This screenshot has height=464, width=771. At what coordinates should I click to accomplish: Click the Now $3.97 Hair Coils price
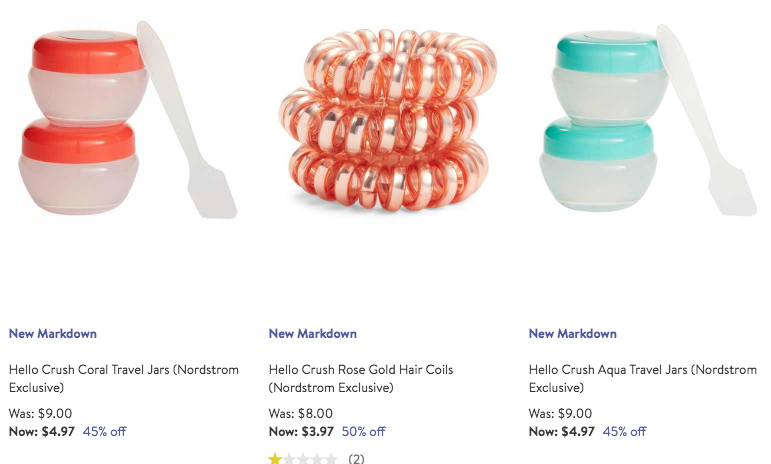tap(301, 432)
